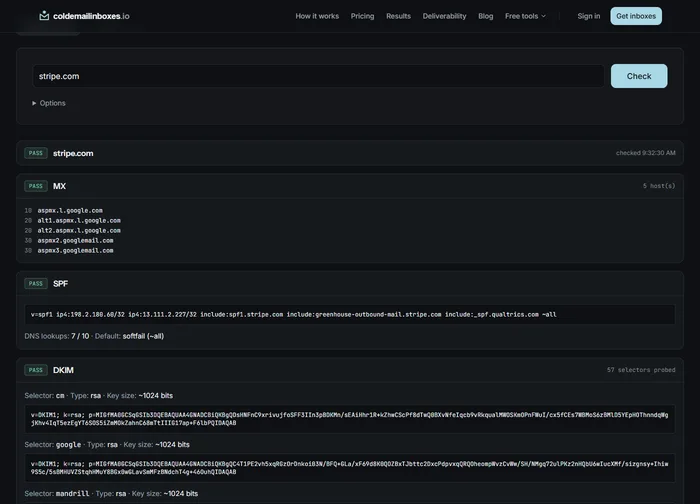Click the 57 selectors probed label
The width and height of the screenshot is (700, 504).
pos(641,370)
